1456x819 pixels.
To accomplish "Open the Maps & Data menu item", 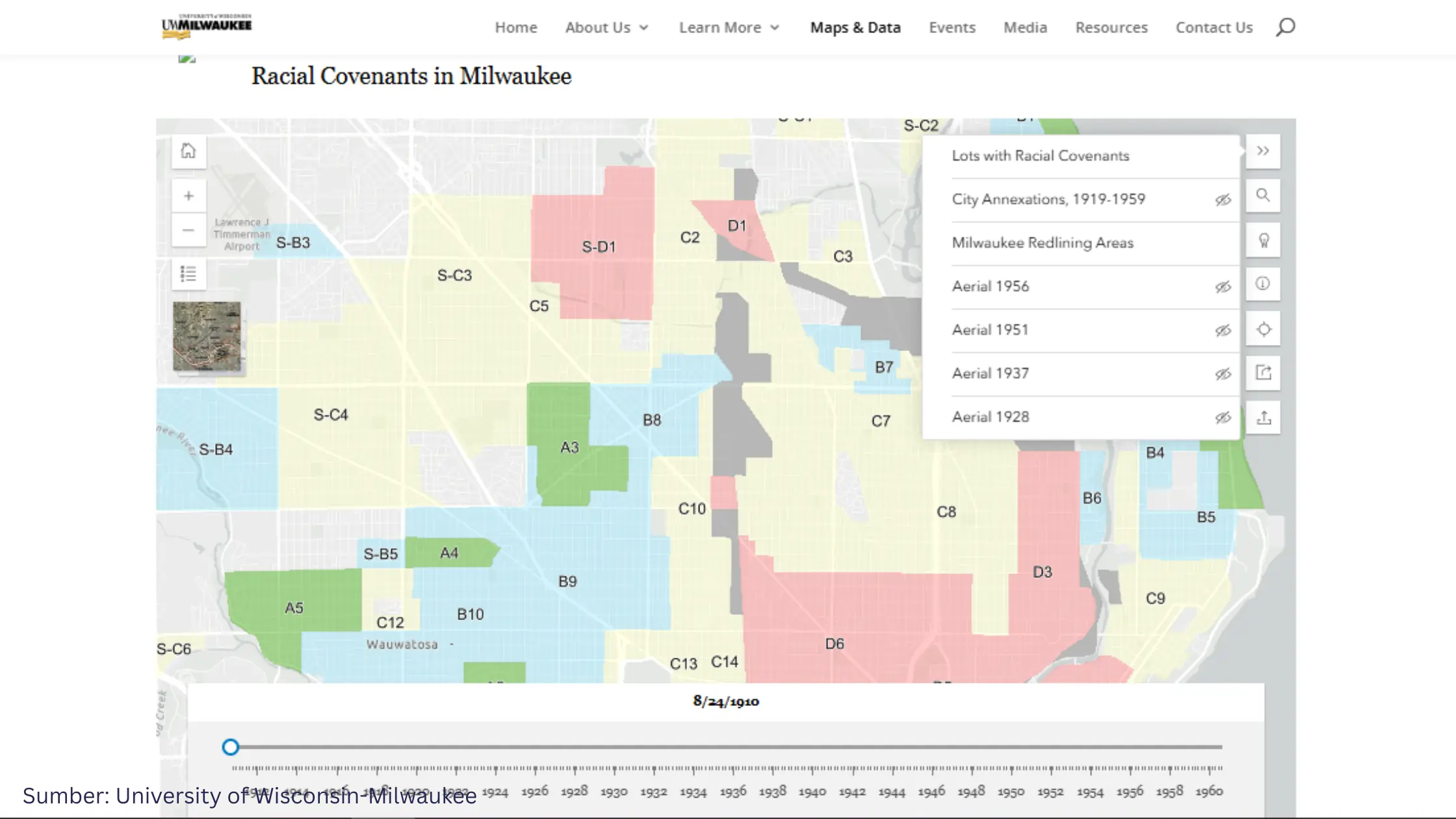I will pos(855,27).
